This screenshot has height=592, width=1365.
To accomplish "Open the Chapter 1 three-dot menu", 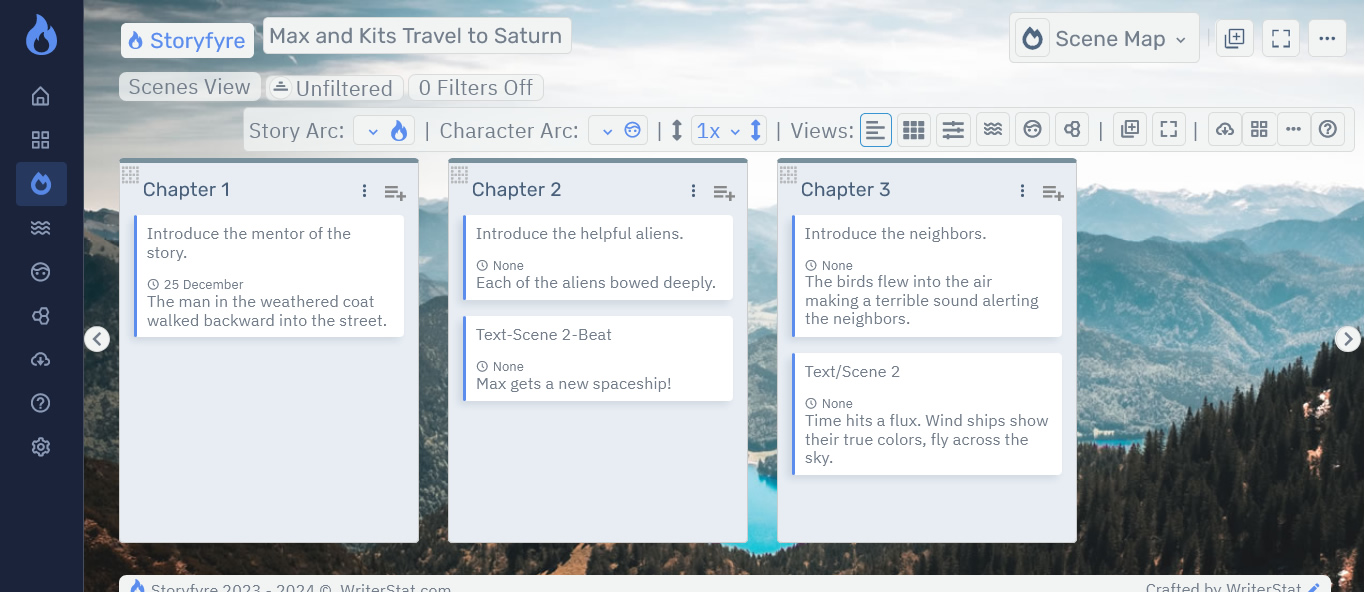I will [x=364, y=190].
